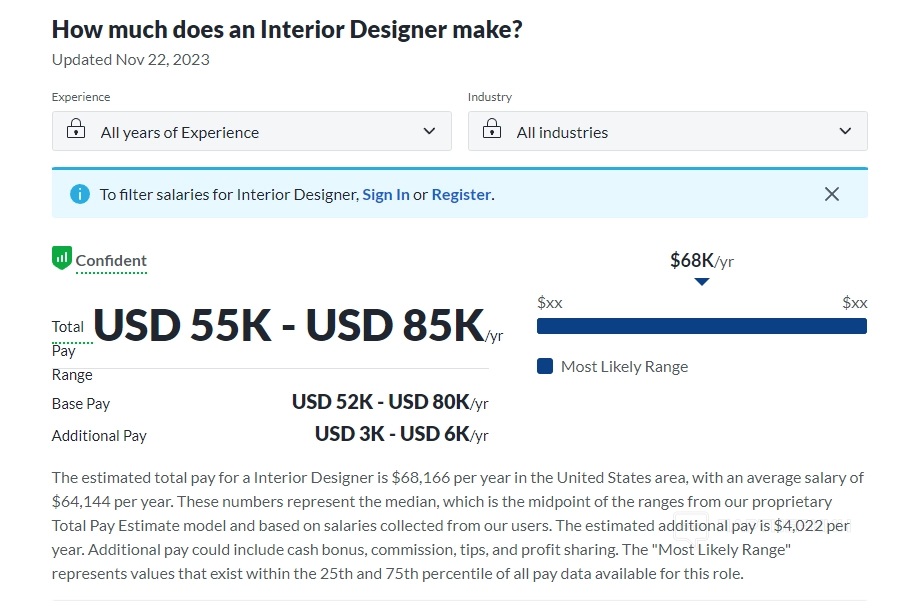Click the USD 55K - USD 85K figure
This screenshot has height=601, width=902.
point(289,326)
